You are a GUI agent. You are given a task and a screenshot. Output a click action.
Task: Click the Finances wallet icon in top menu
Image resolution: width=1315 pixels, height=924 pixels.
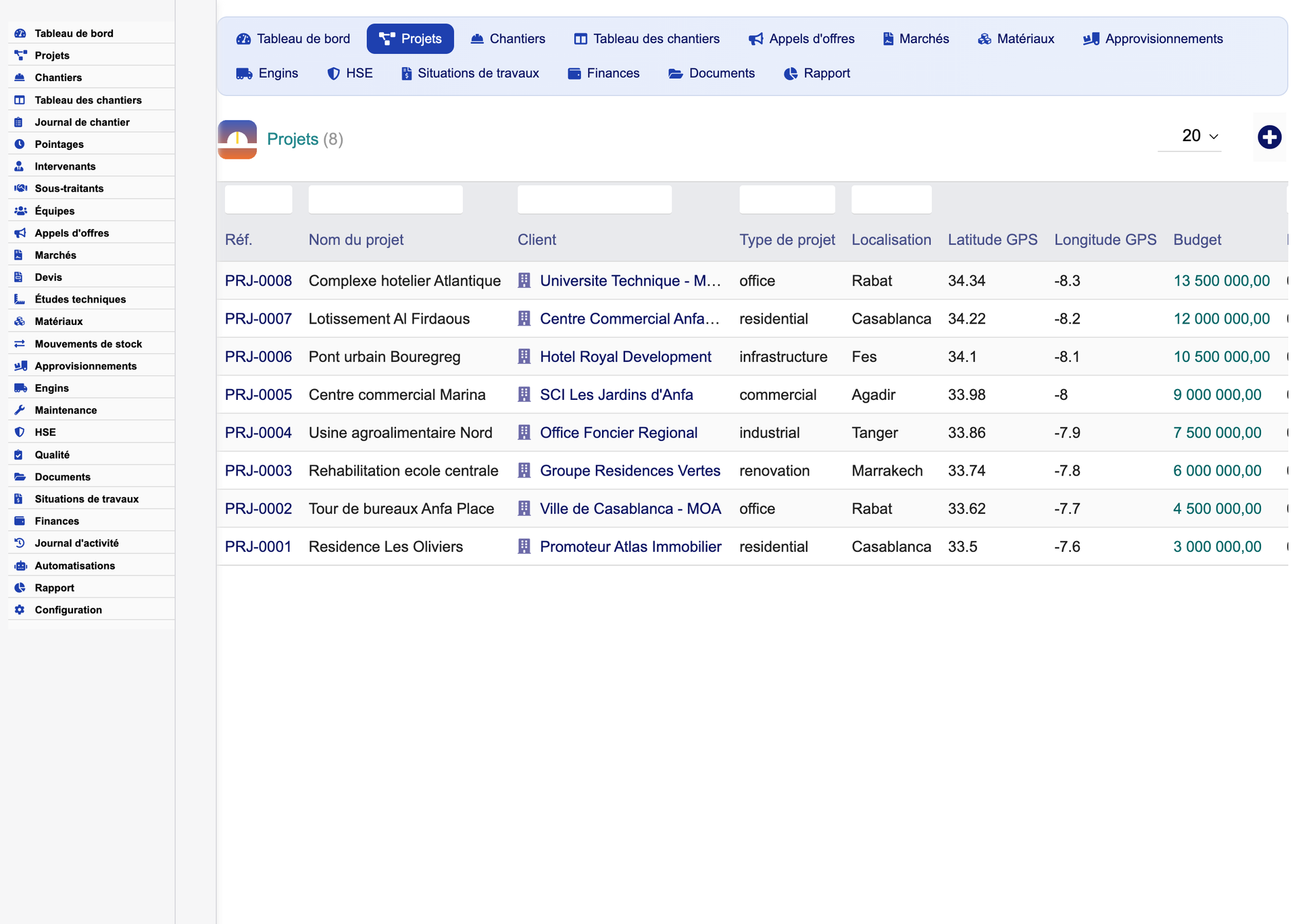pyautogui.click(x=574, y=74)
